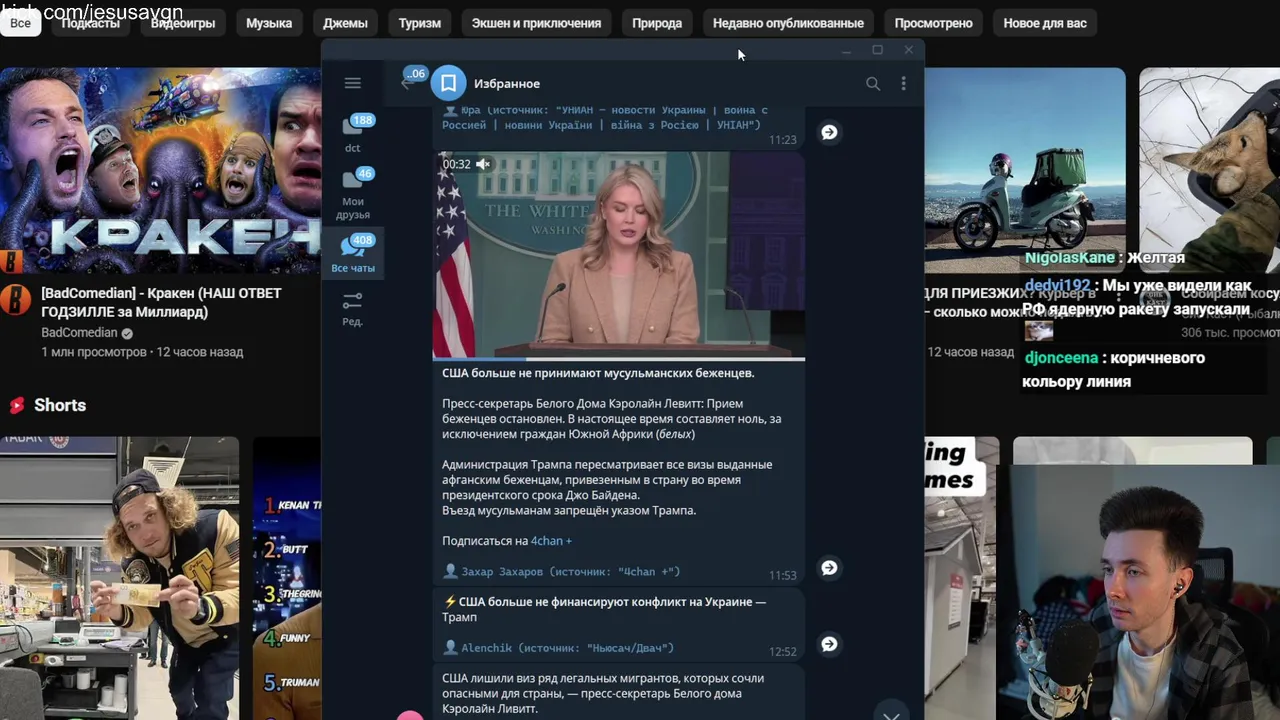Select the Подкасты filter chip
This screenshot has width=1280, height=720.
[x=91, y=23]
